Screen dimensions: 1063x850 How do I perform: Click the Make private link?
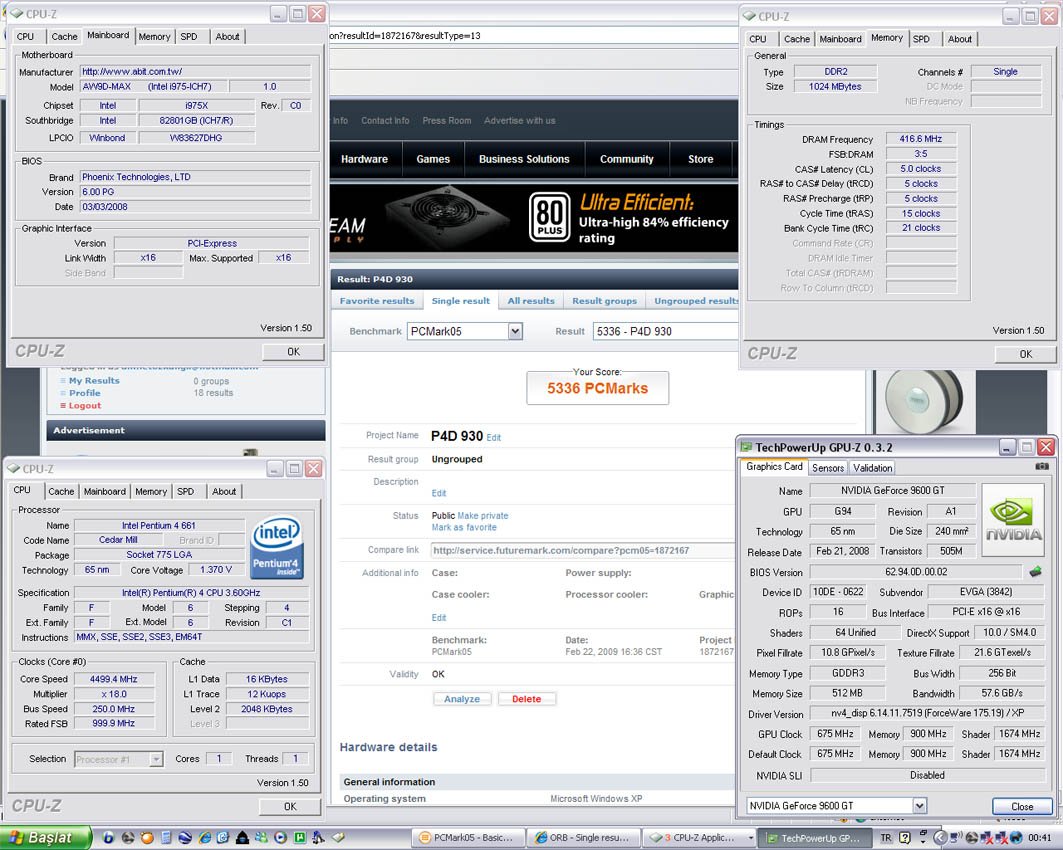click(483, 516)
